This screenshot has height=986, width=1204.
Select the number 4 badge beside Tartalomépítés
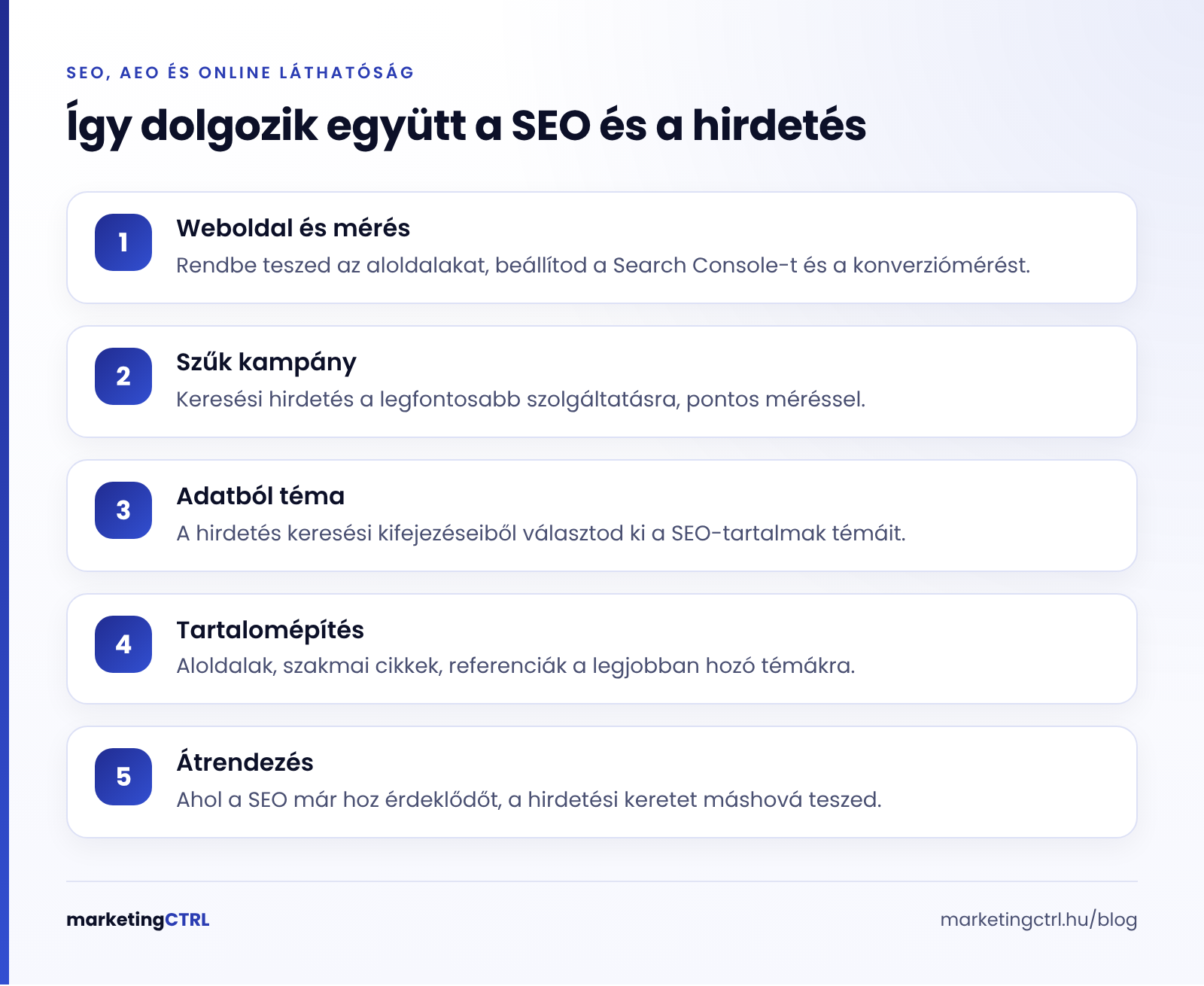(x=123, y=644)
